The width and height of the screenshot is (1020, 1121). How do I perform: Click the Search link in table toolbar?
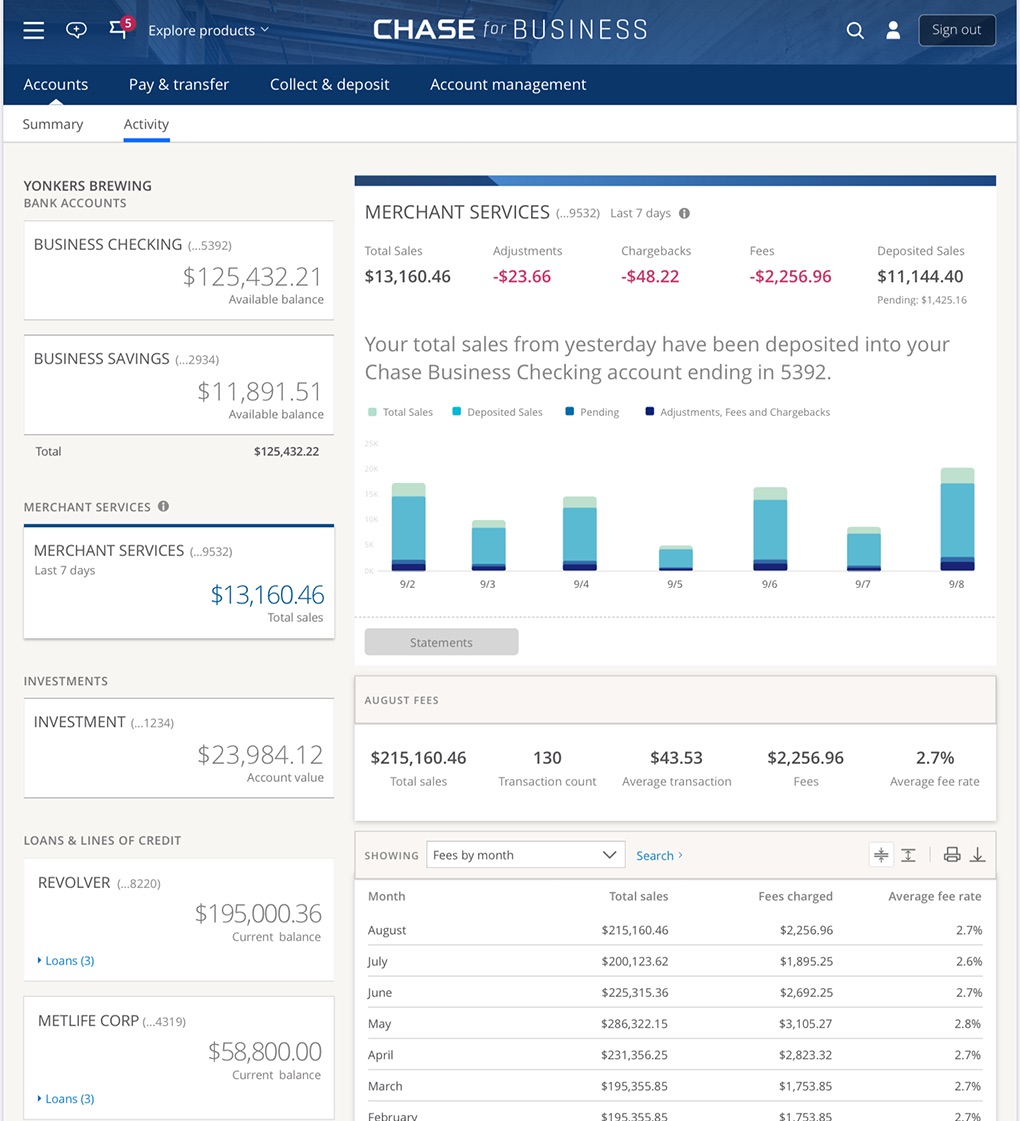pyautogui.click(x=659, y=855)
